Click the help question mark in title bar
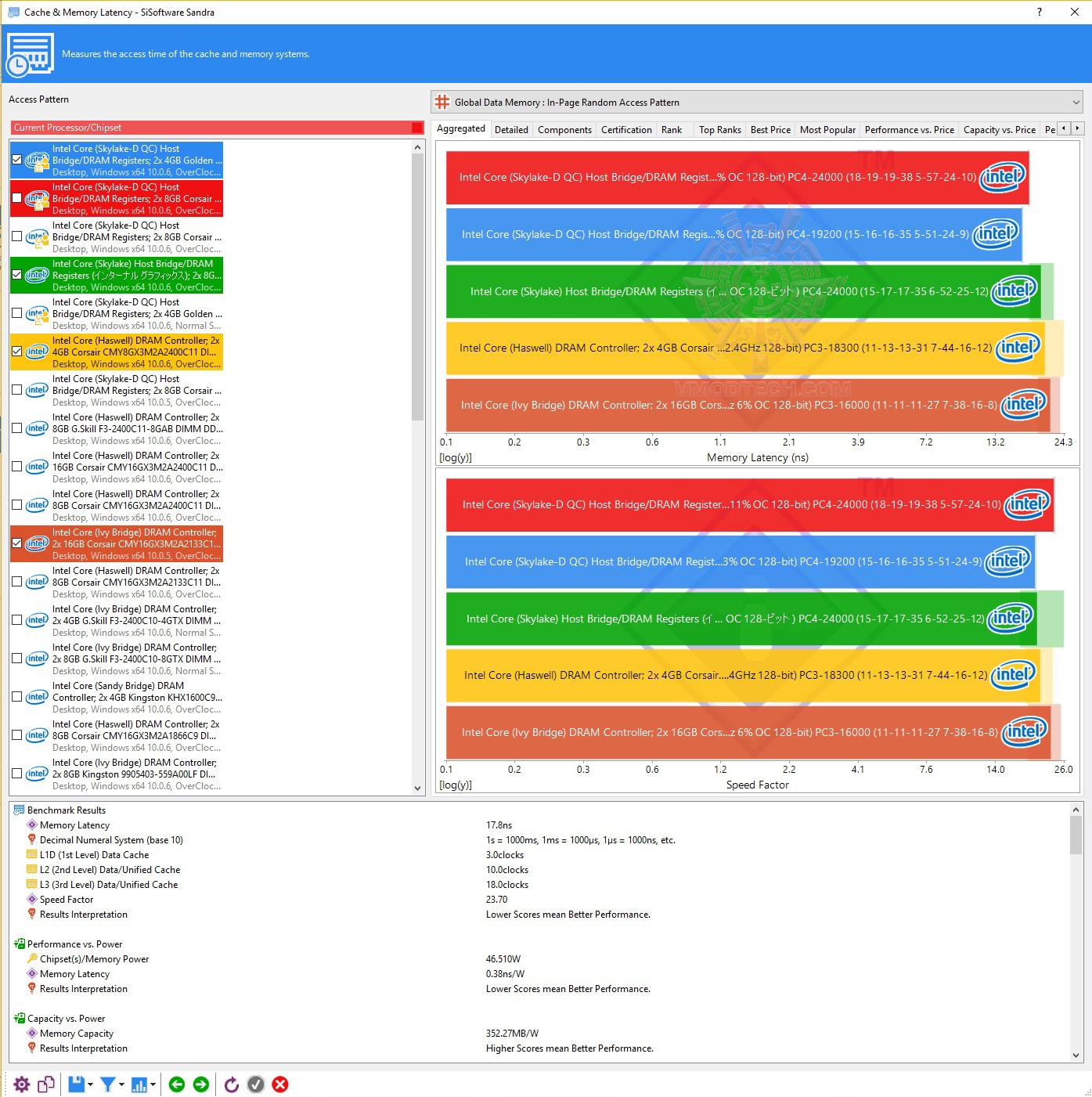This screenshot has width=1092, height=1097. click(1040, 12)
